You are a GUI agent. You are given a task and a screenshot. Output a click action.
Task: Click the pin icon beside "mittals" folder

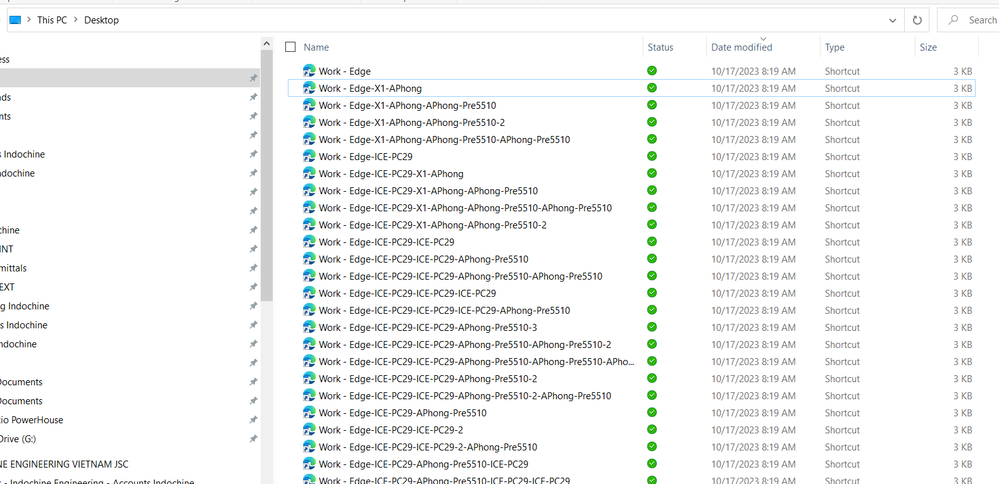point(253,268)
